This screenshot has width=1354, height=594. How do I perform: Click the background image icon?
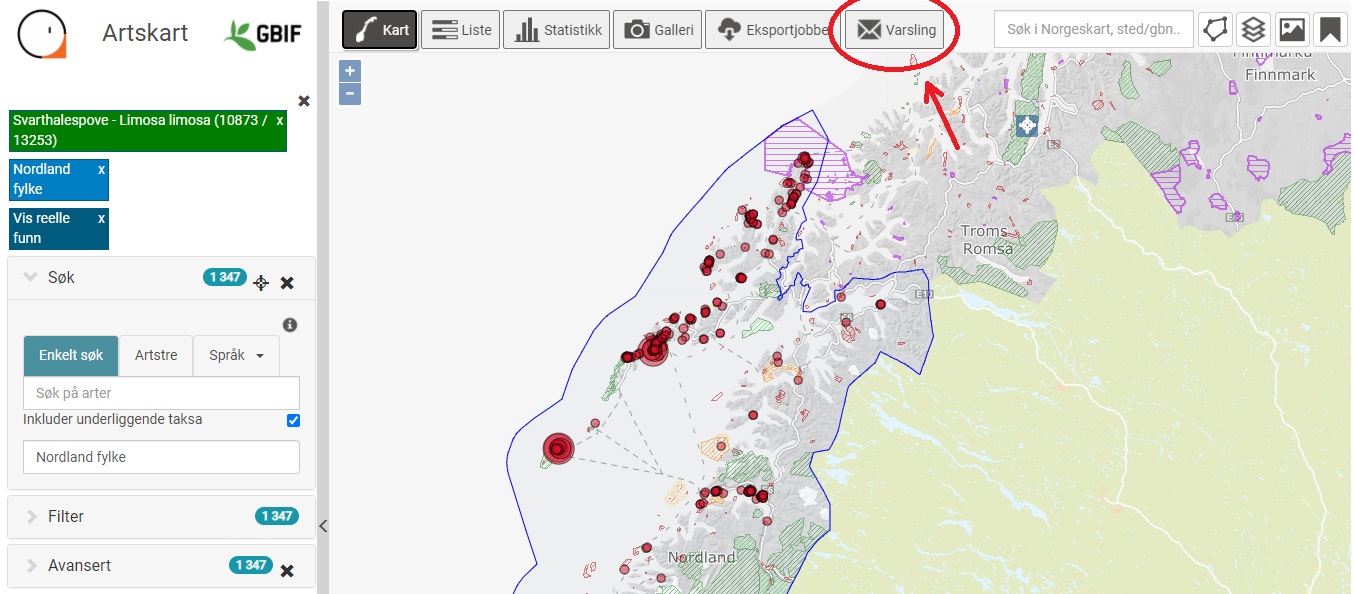pyautogui.click(x=1291, y=30)
